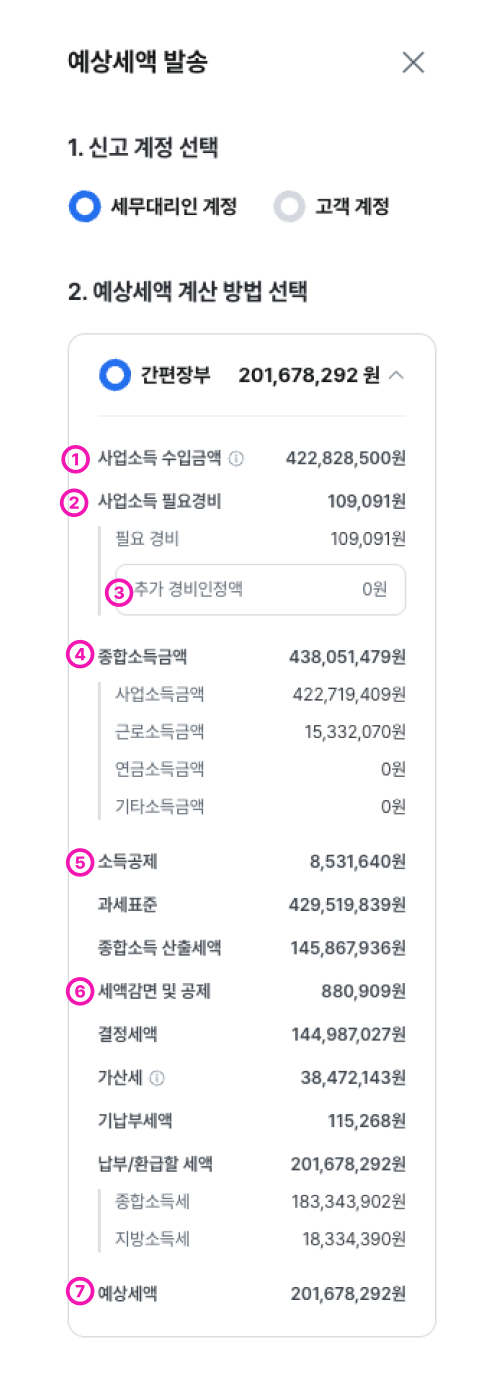Choose the 간편장부 calculation method radio
Image resolution: width=494 pixels, height=1385 pixels.
pyautogui.click(x=115, y=376)
